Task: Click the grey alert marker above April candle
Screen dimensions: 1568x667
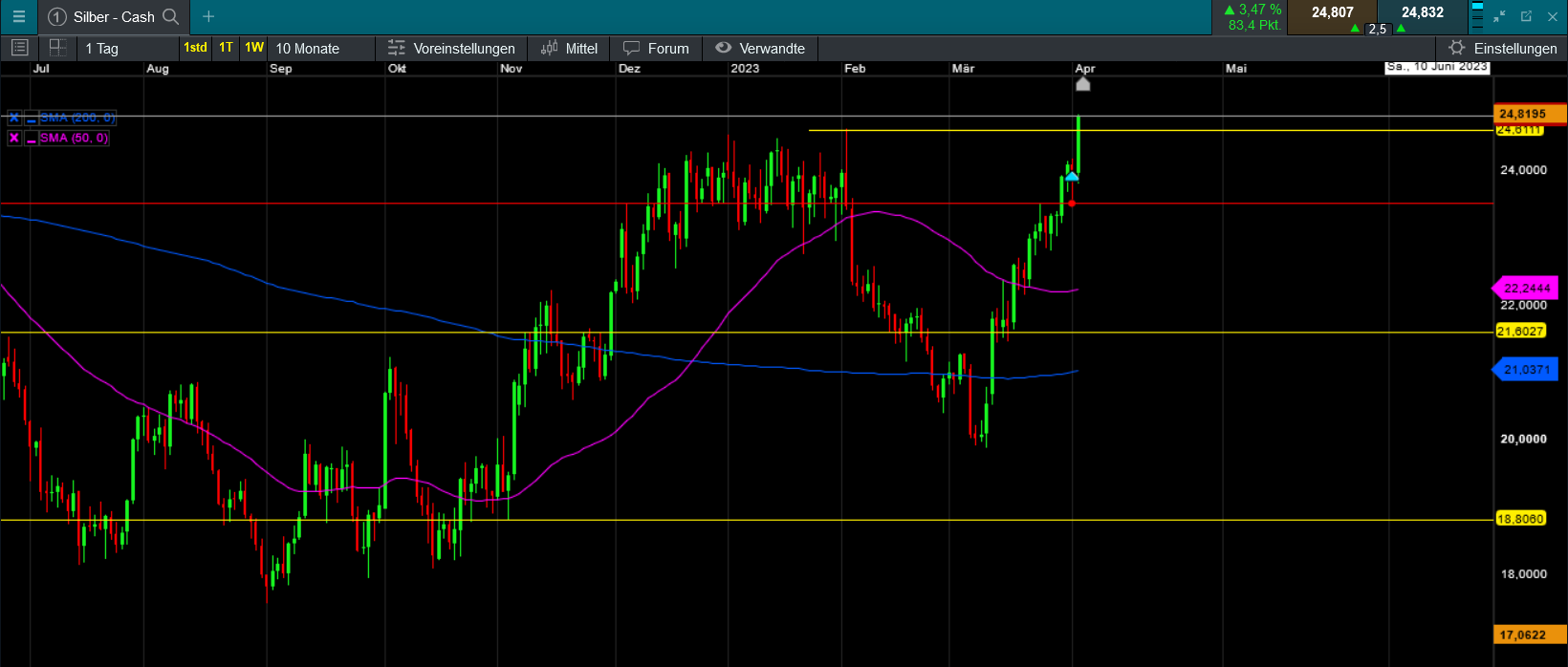Action: (1082, 84)
